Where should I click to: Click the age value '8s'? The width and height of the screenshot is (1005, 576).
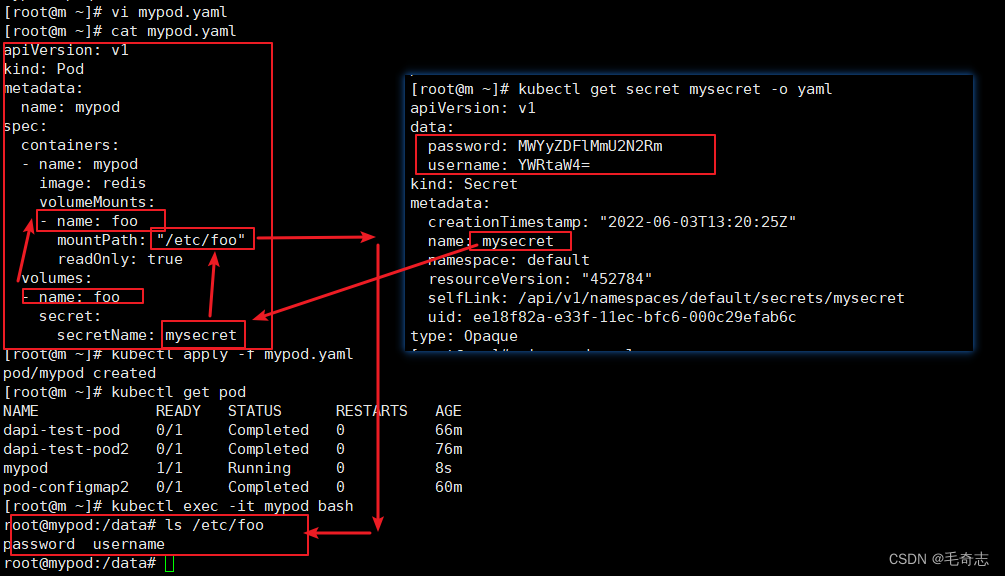pos(444,468)
